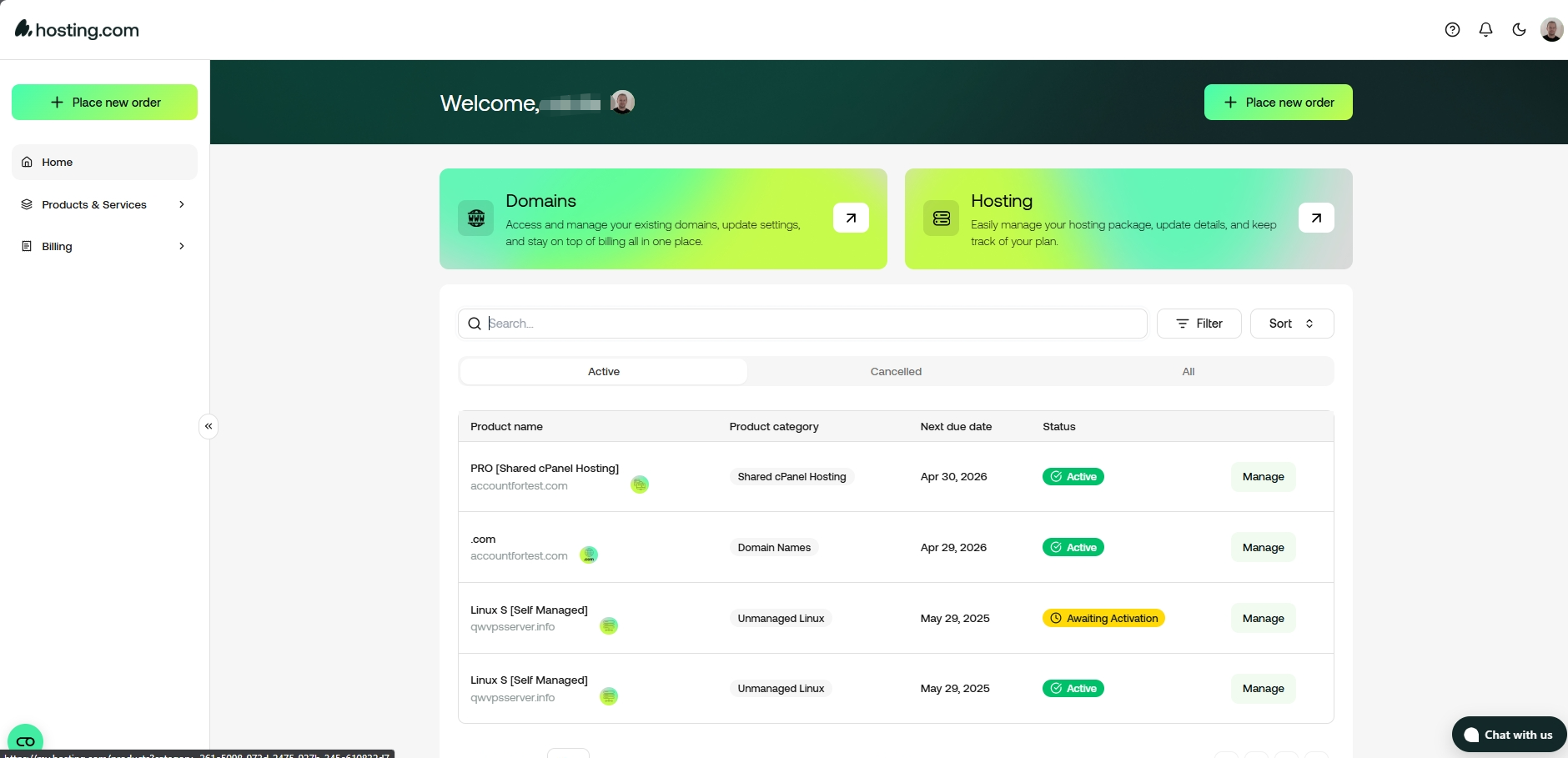Click the search magnifier icon
Image resolution: width=1568 pixels, height=758 pixels.
point(475,324)
